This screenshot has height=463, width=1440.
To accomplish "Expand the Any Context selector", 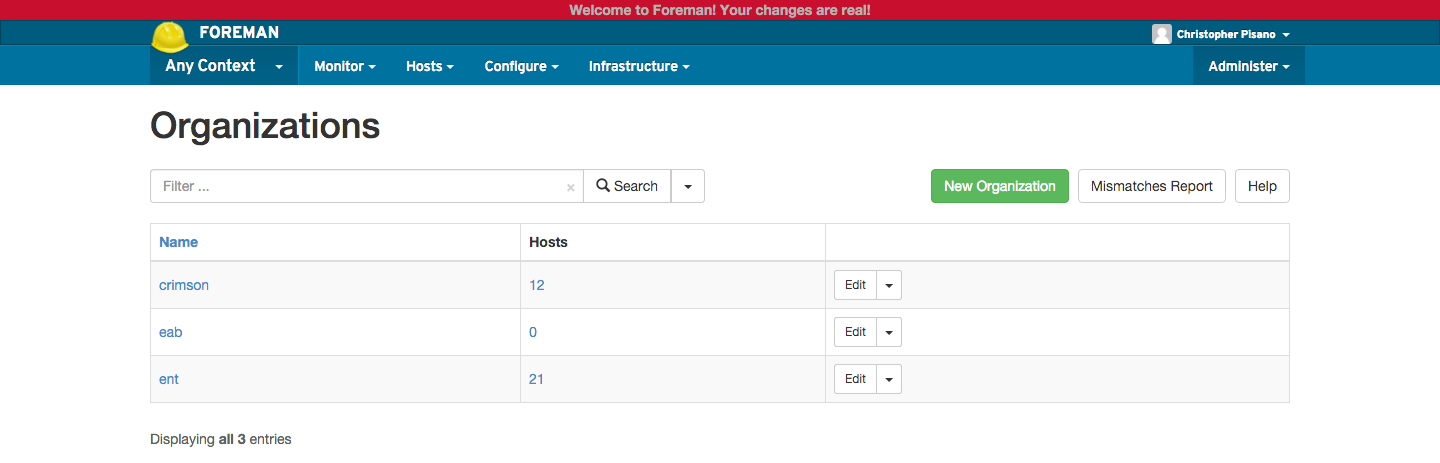I will click(x=224, y=66).
